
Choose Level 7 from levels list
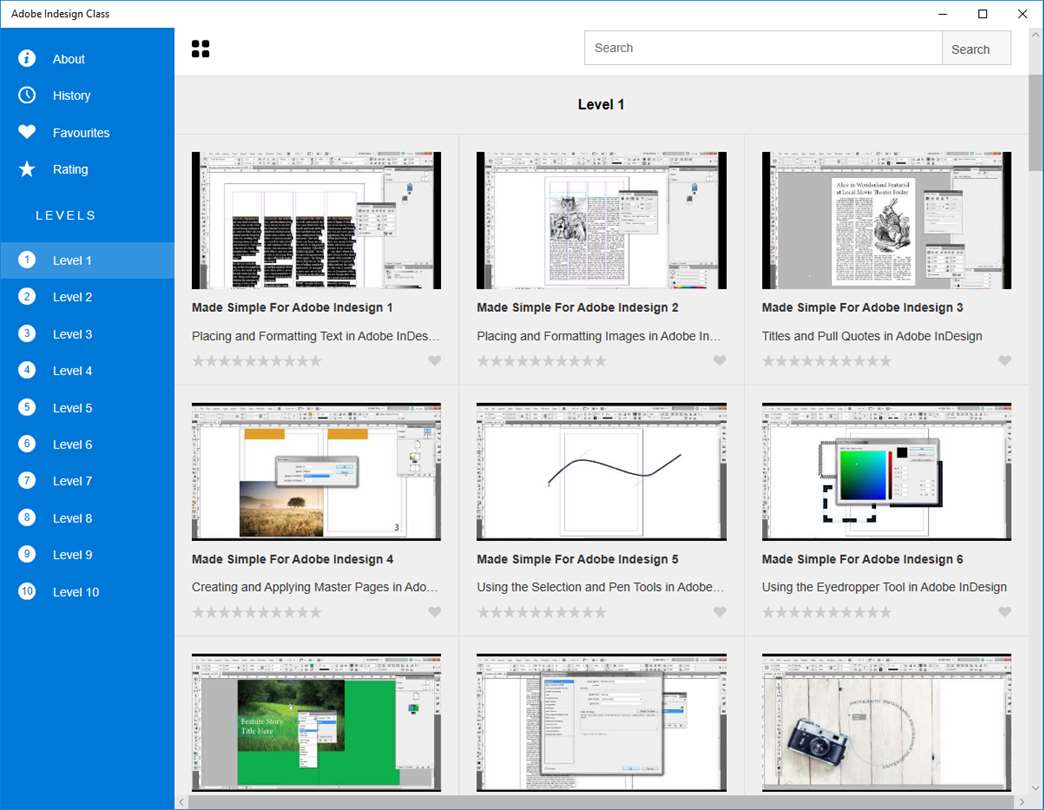click(x=87, y=481)
